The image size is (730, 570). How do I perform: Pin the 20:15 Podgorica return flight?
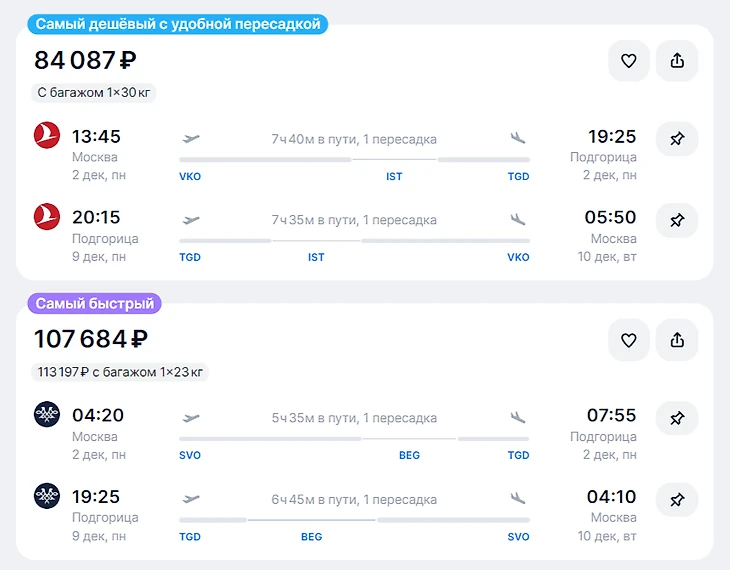(677, 220)
